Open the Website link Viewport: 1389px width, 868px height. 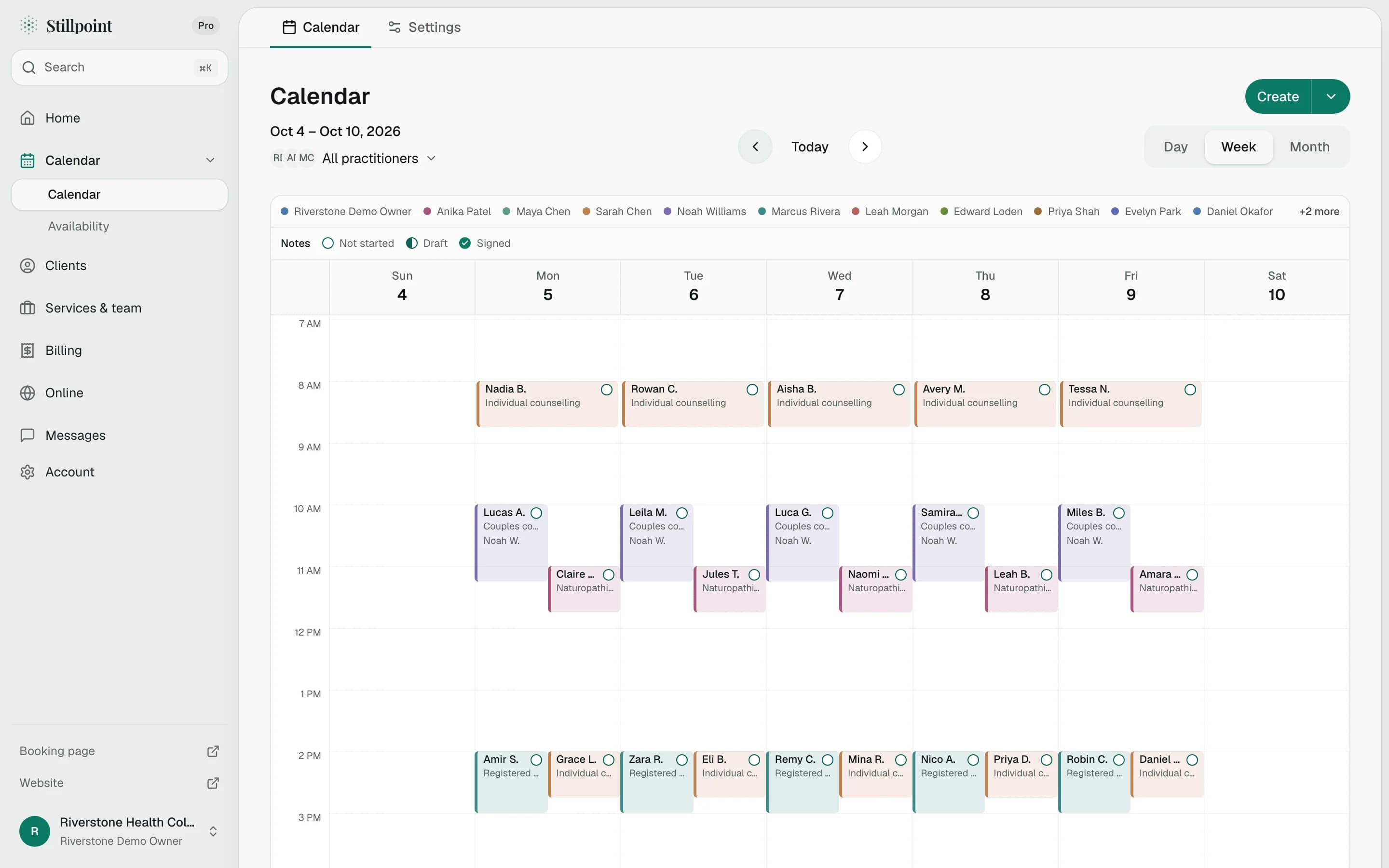point(120,783)
